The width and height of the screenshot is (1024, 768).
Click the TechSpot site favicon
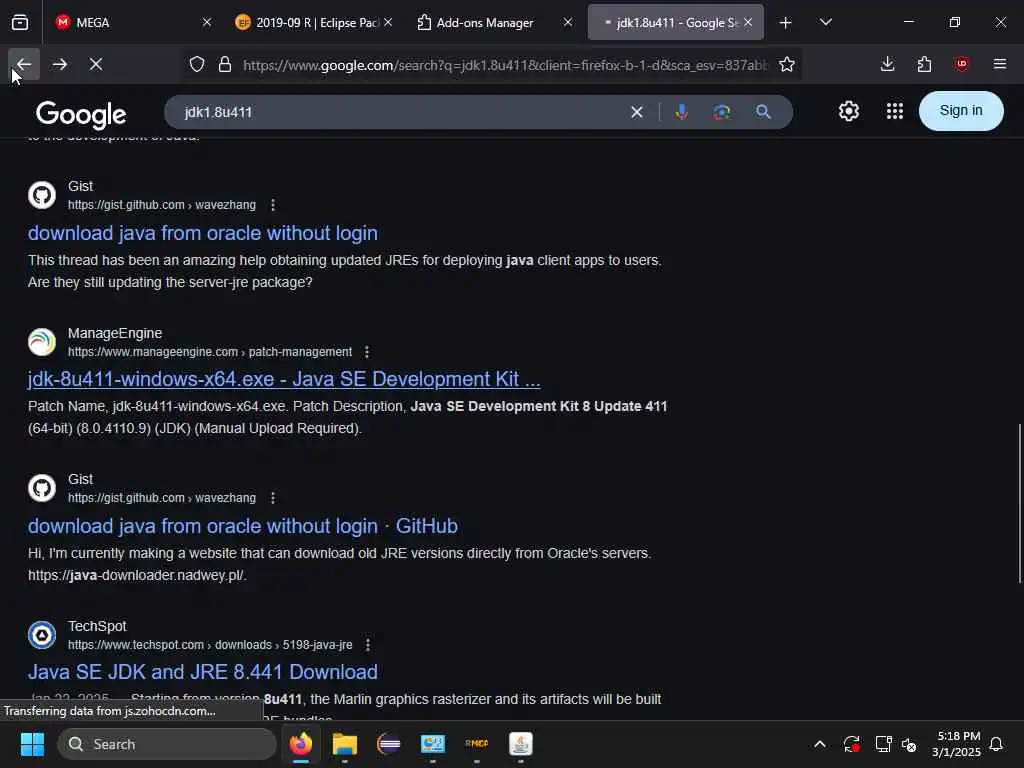pyautogui.click(x=42, y=635)
